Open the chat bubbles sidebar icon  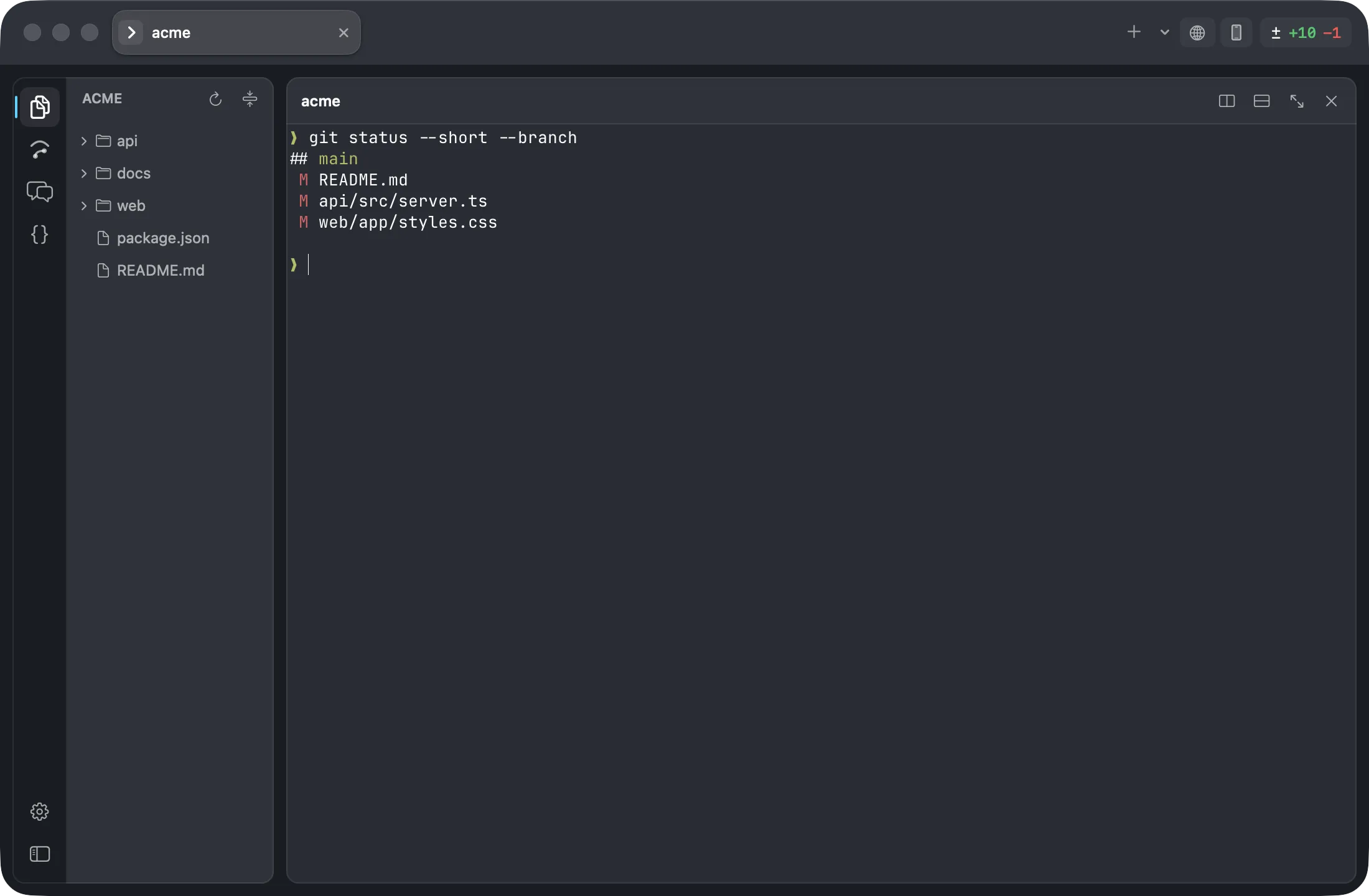40,192
